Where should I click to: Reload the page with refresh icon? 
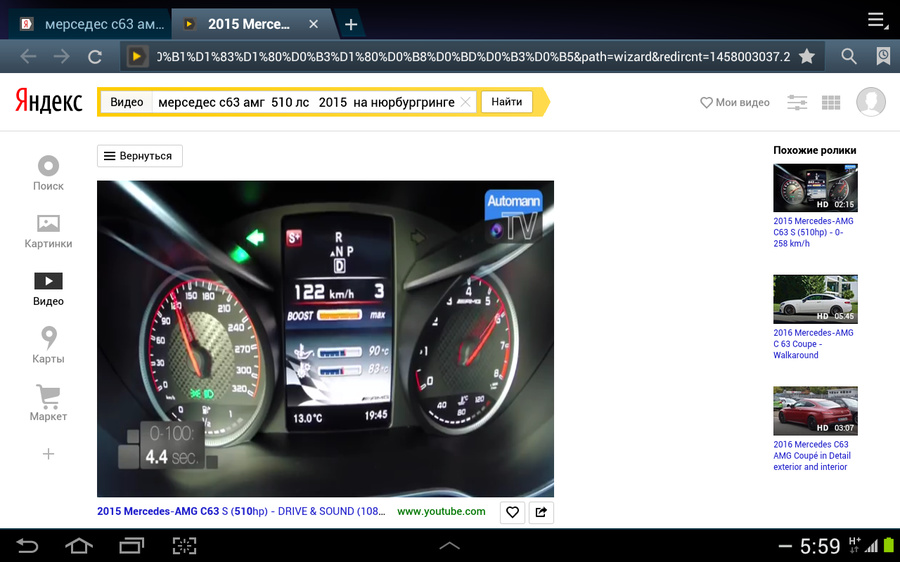pyautogui.click(x=95, y=56)
